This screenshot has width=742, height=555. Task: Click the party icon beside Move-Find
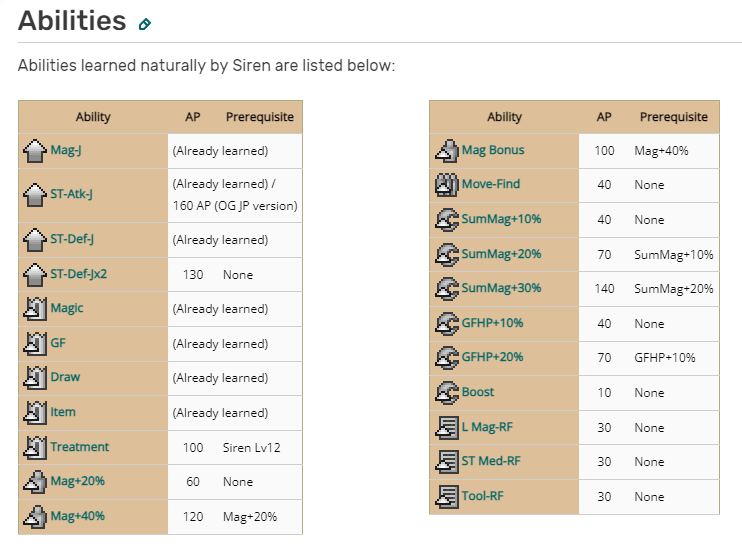(447, 185)
